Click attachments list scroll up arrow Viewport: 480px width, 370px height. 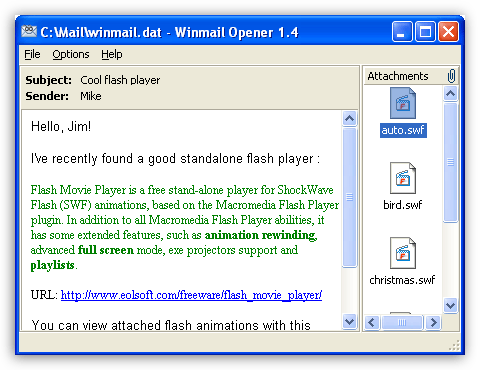pyautogui.click(x=451, y=93)
